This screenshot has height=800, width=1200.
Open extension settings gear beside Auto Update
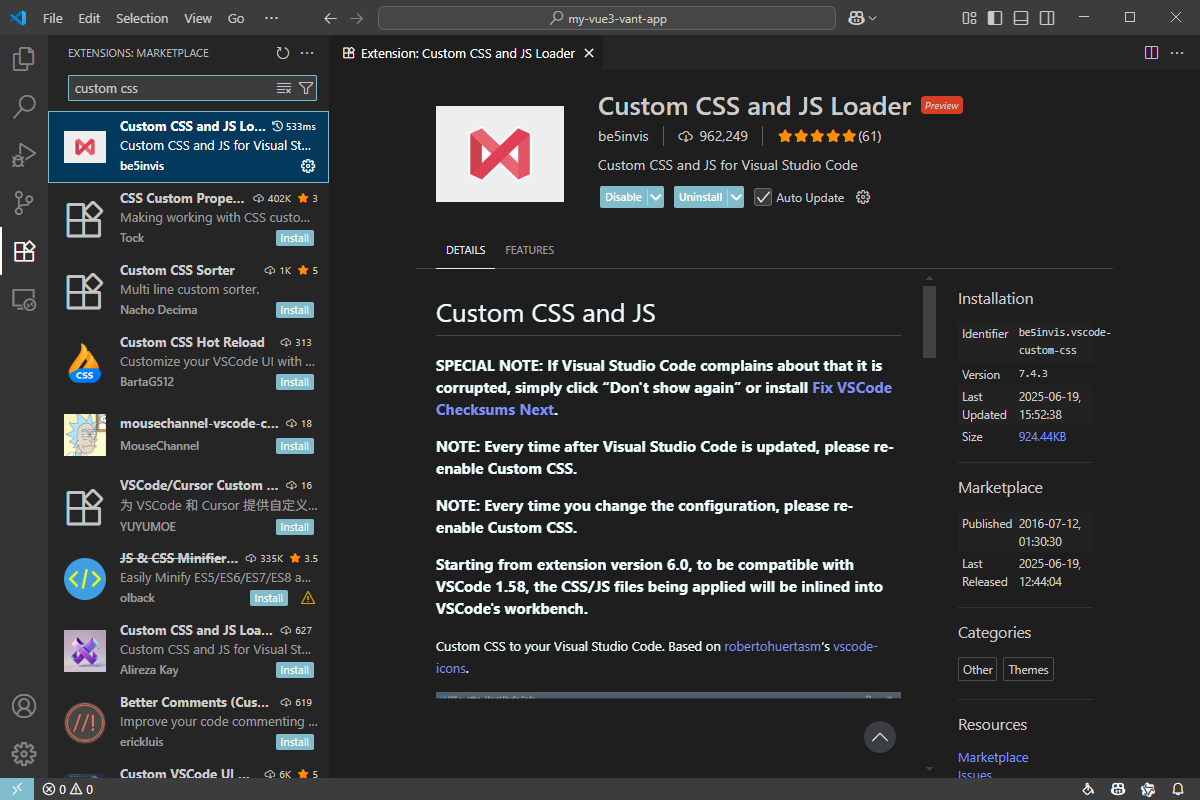click(863, 197)
